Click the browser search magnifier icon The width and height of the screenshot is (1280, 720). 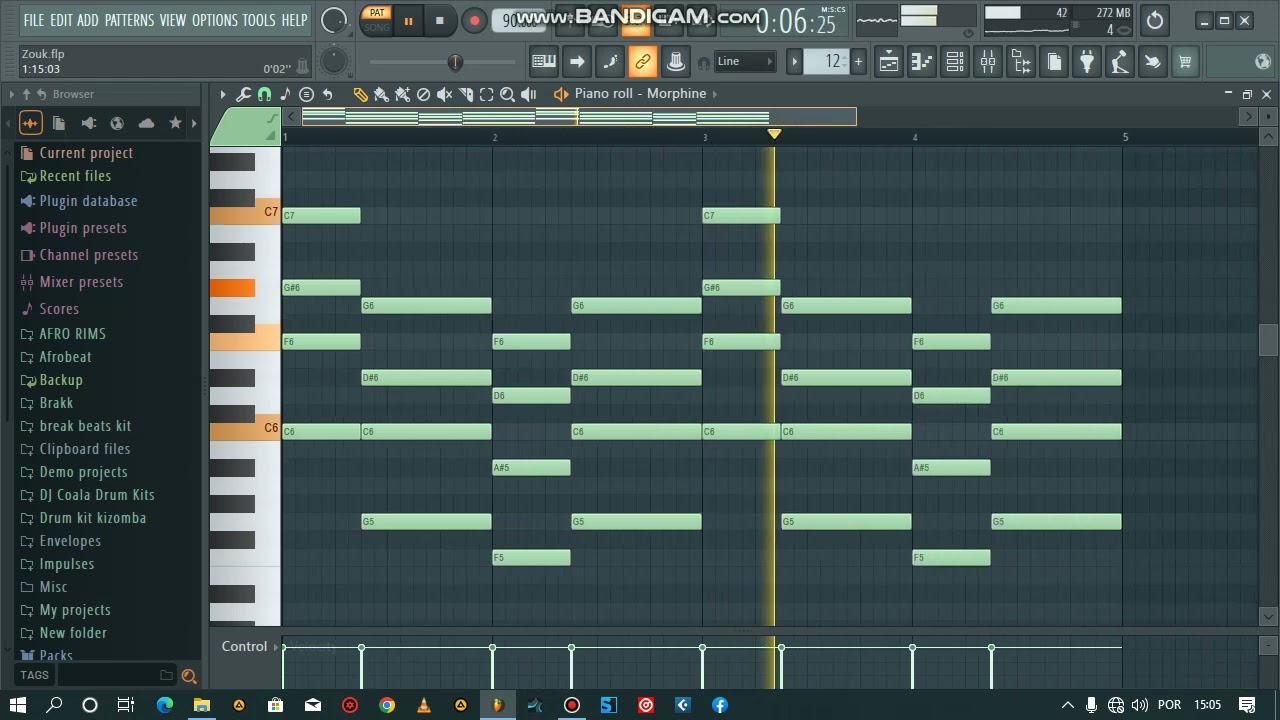coord(189,676)
